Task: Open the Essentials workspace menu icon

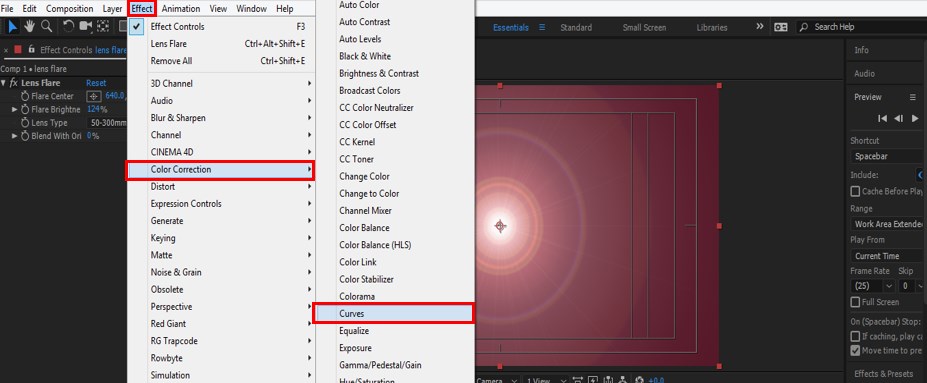Action: 542,27
